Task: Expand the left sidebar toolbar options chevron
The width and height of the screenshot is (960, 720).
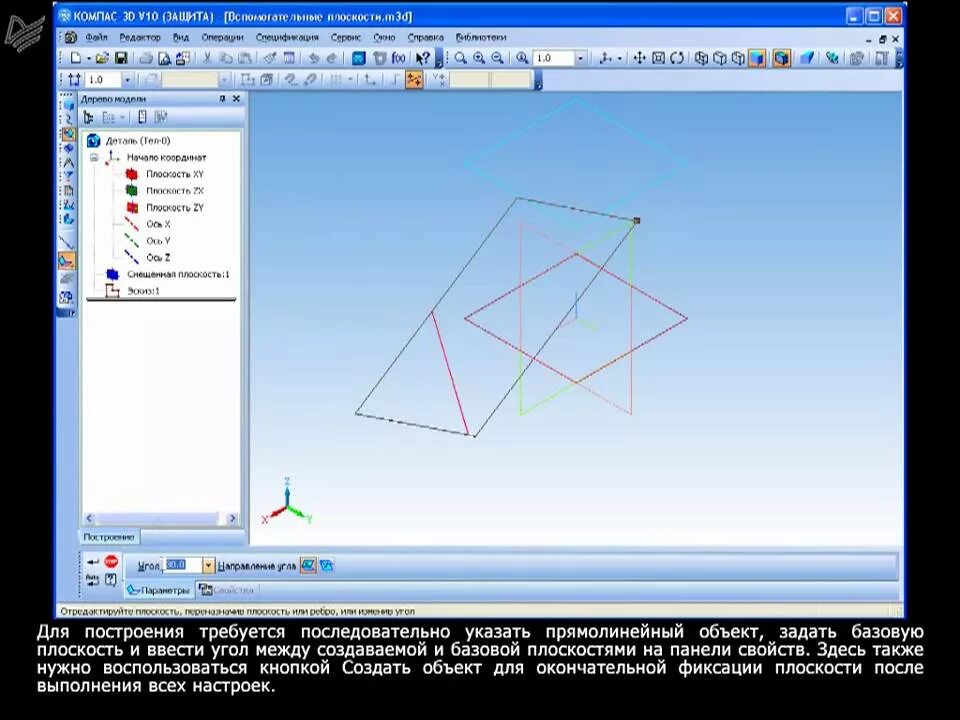Action: 69,313
